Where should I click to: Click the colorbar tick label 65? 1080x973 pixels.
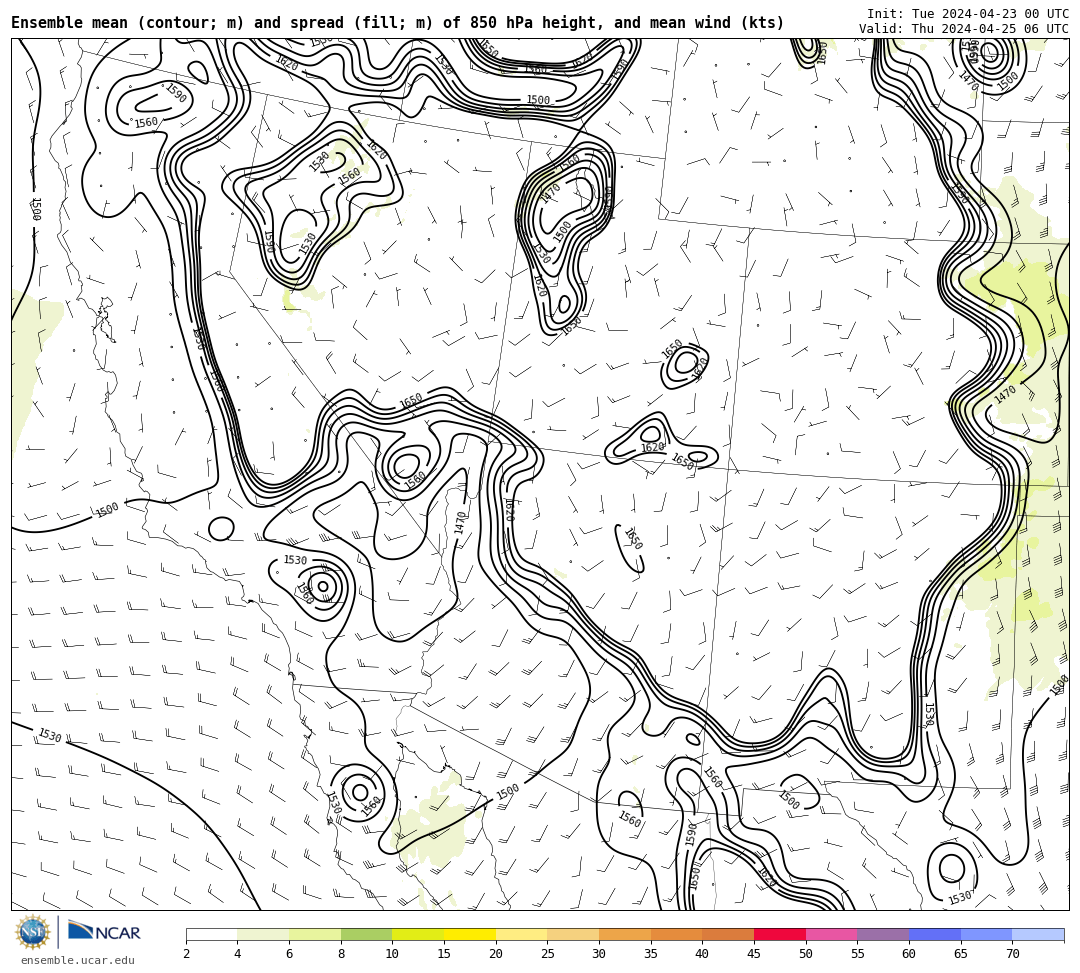(961, 954)
